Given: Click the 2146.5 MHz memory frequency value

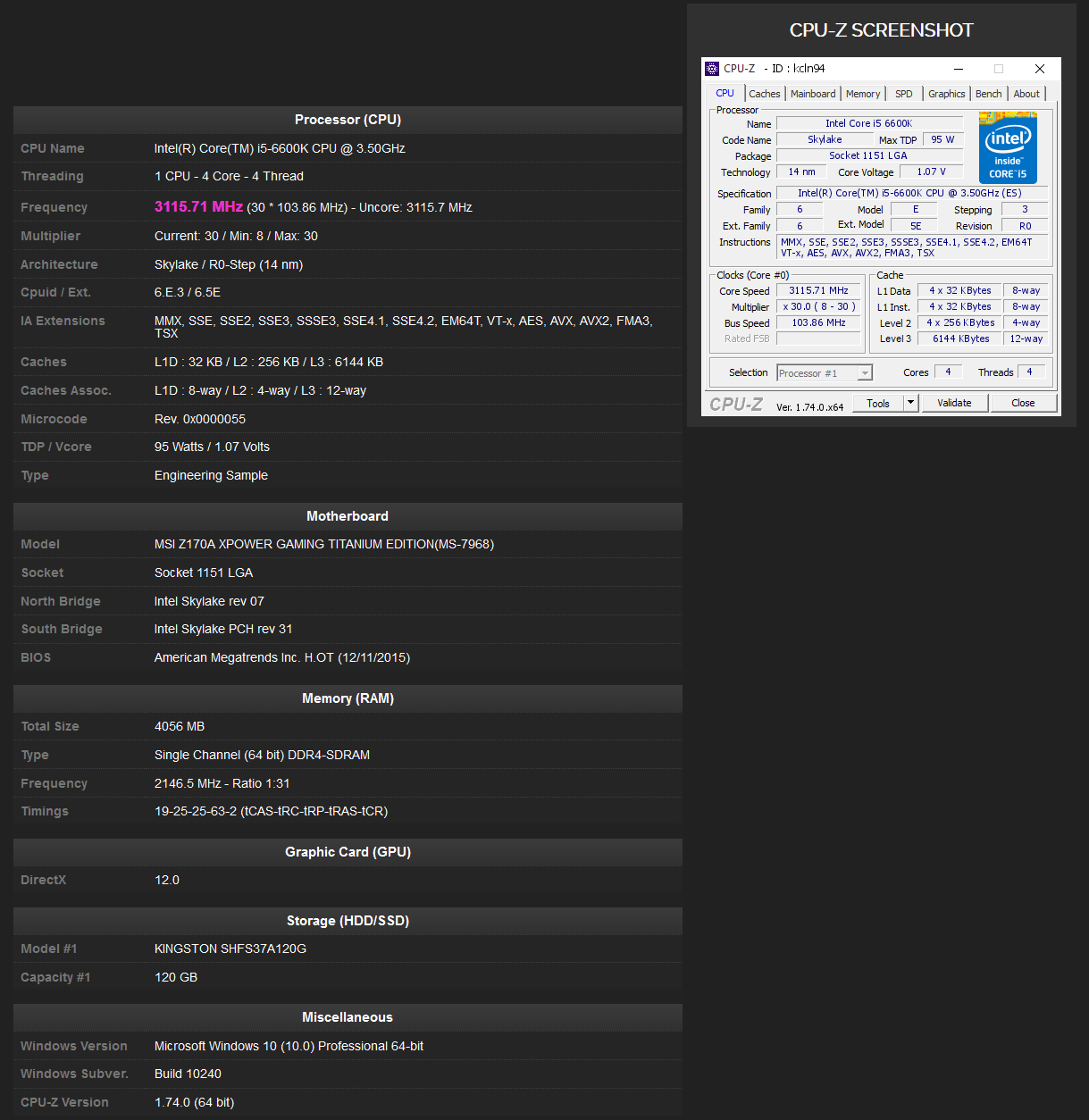Looking at the screenshot, I should (222, 783).
